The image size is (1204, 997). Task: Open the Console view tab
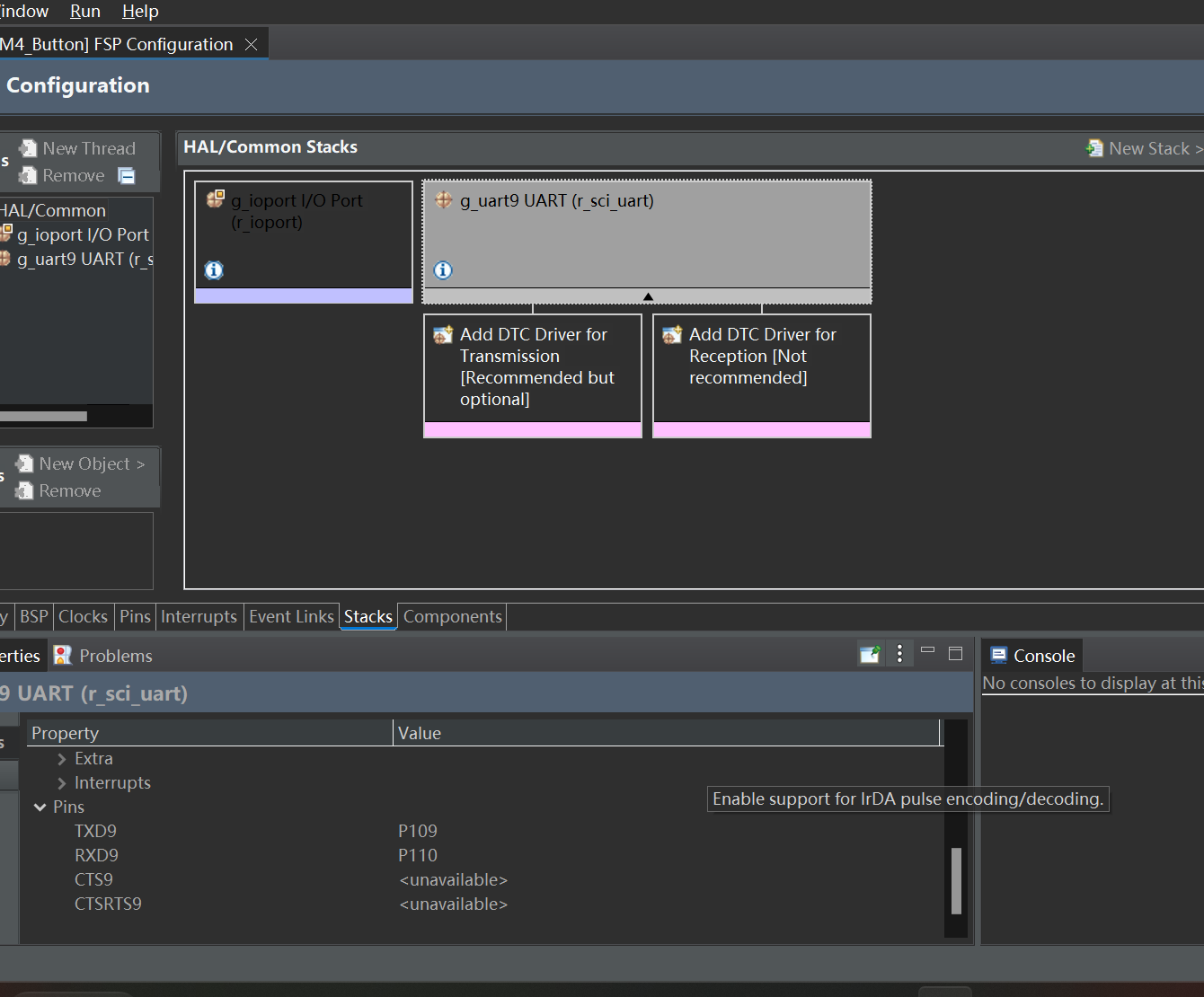(1032, 656)
